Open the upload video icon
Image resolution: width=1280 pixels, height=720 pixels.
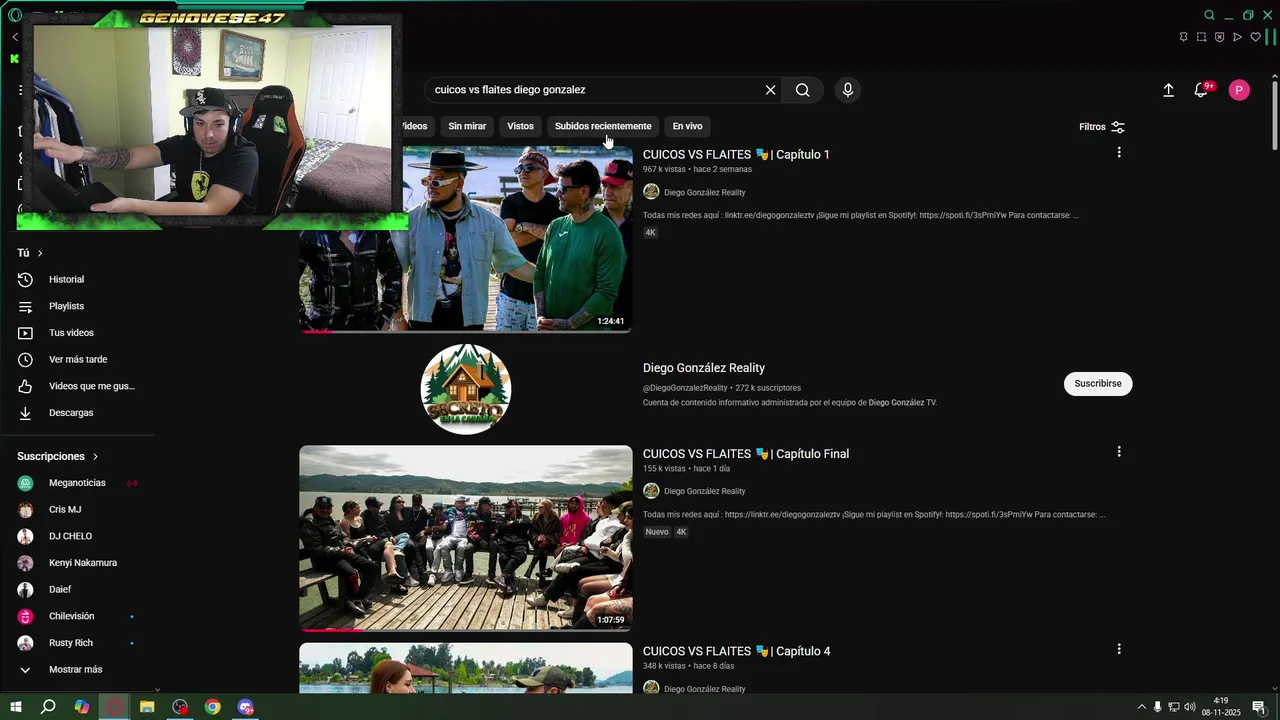point(1168,90)
